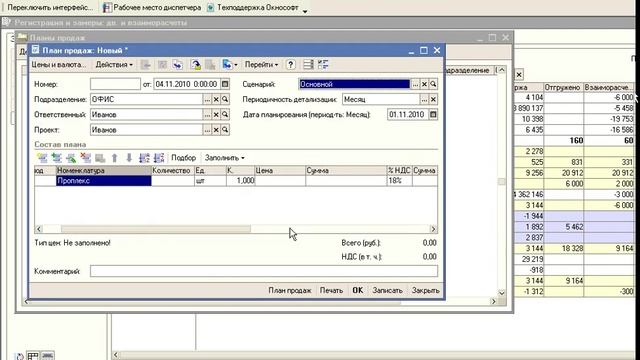Screen dimensions: 640x360
Task: Open the Периодичность детализации selection with the ellipsis button
Action: pyautogui.click(x=424, y=99)
